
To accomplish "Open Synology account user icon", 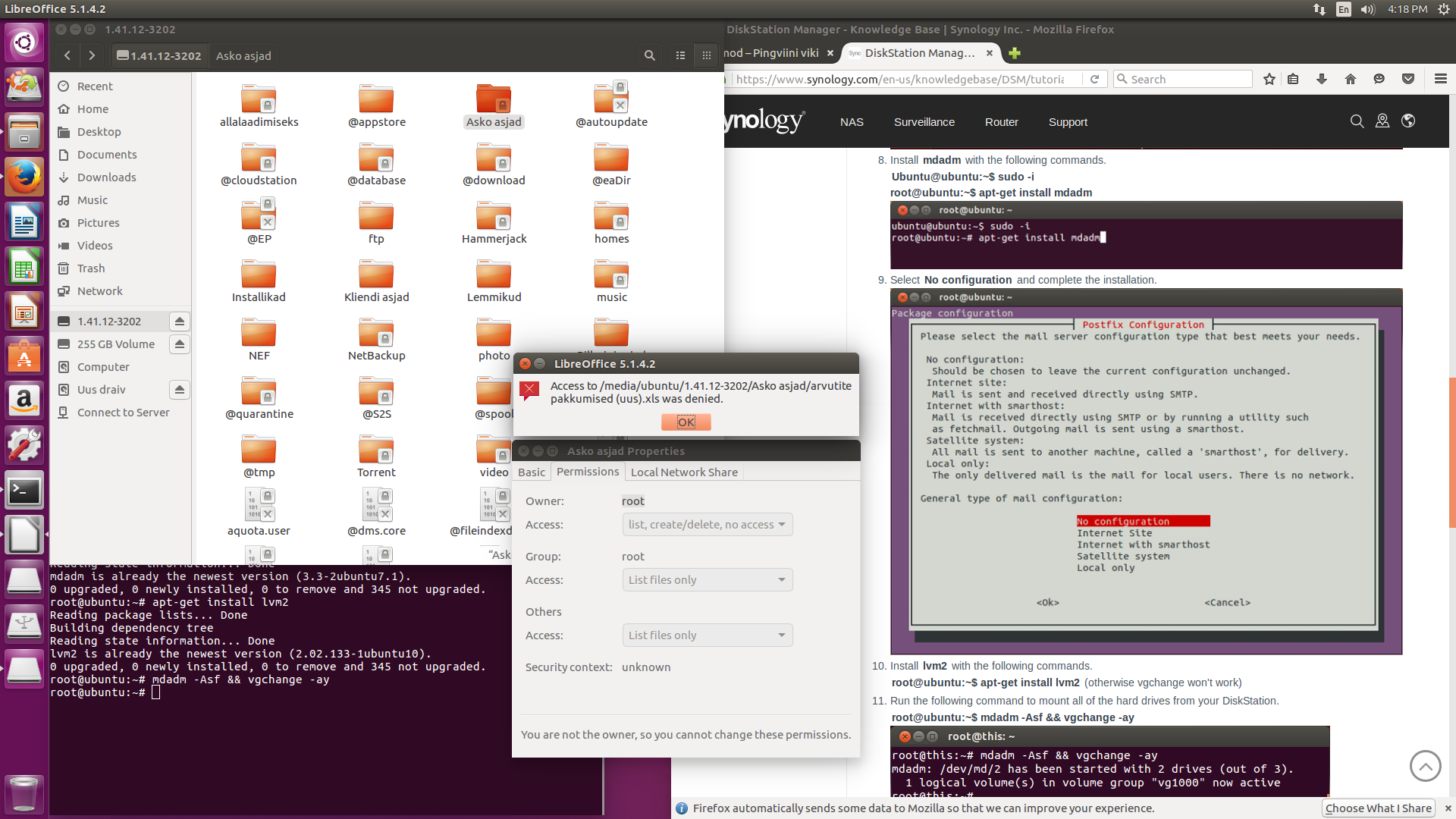I will (1382, 121).
